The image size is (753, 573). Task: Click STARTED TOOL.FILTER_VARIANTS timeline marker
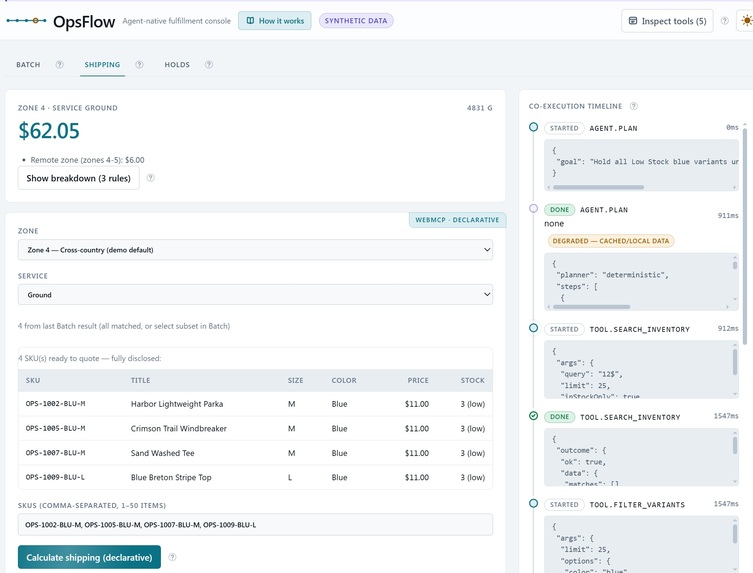coord(534,503)
